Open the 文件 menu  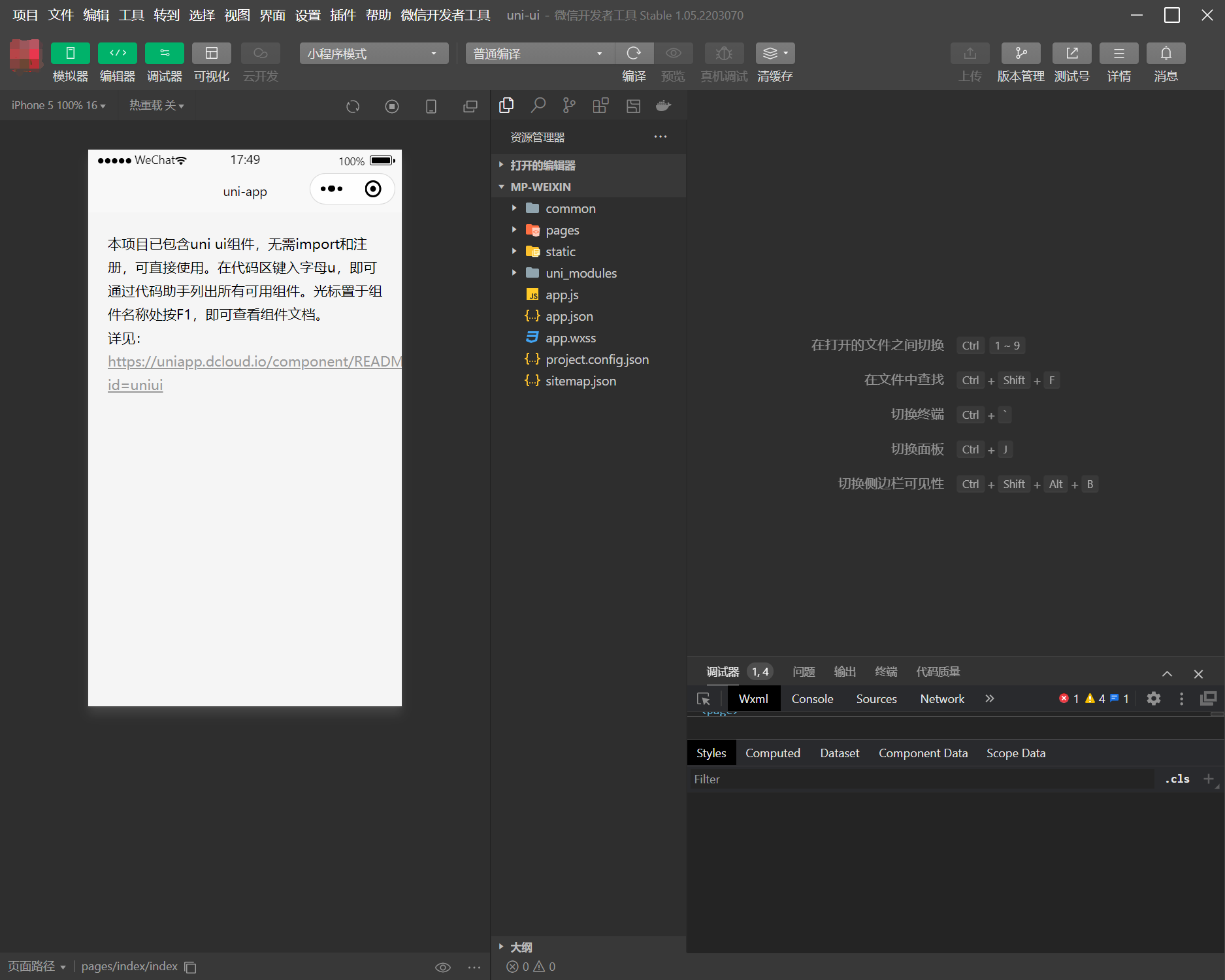(x=61, y=15)
